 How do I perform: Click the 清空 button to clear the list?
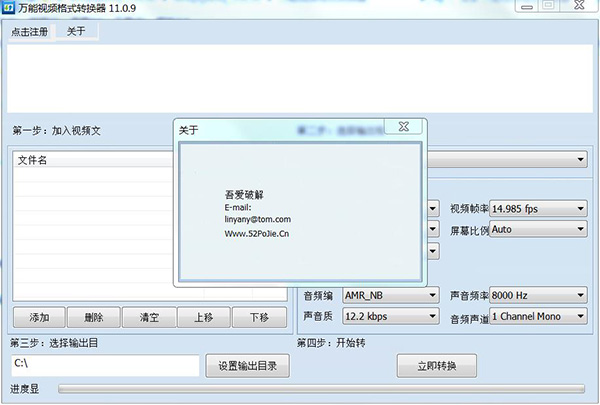click(x=149, y=317)
